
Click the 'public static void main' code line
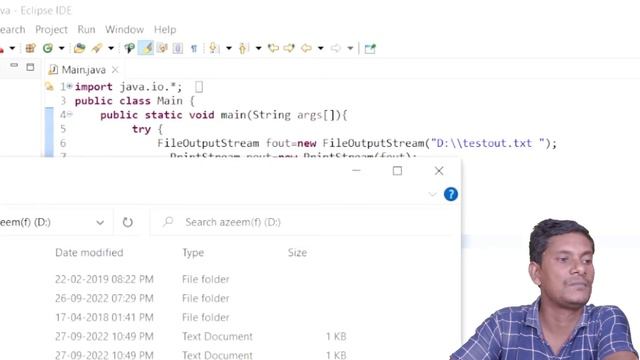[x=223, y=115]
